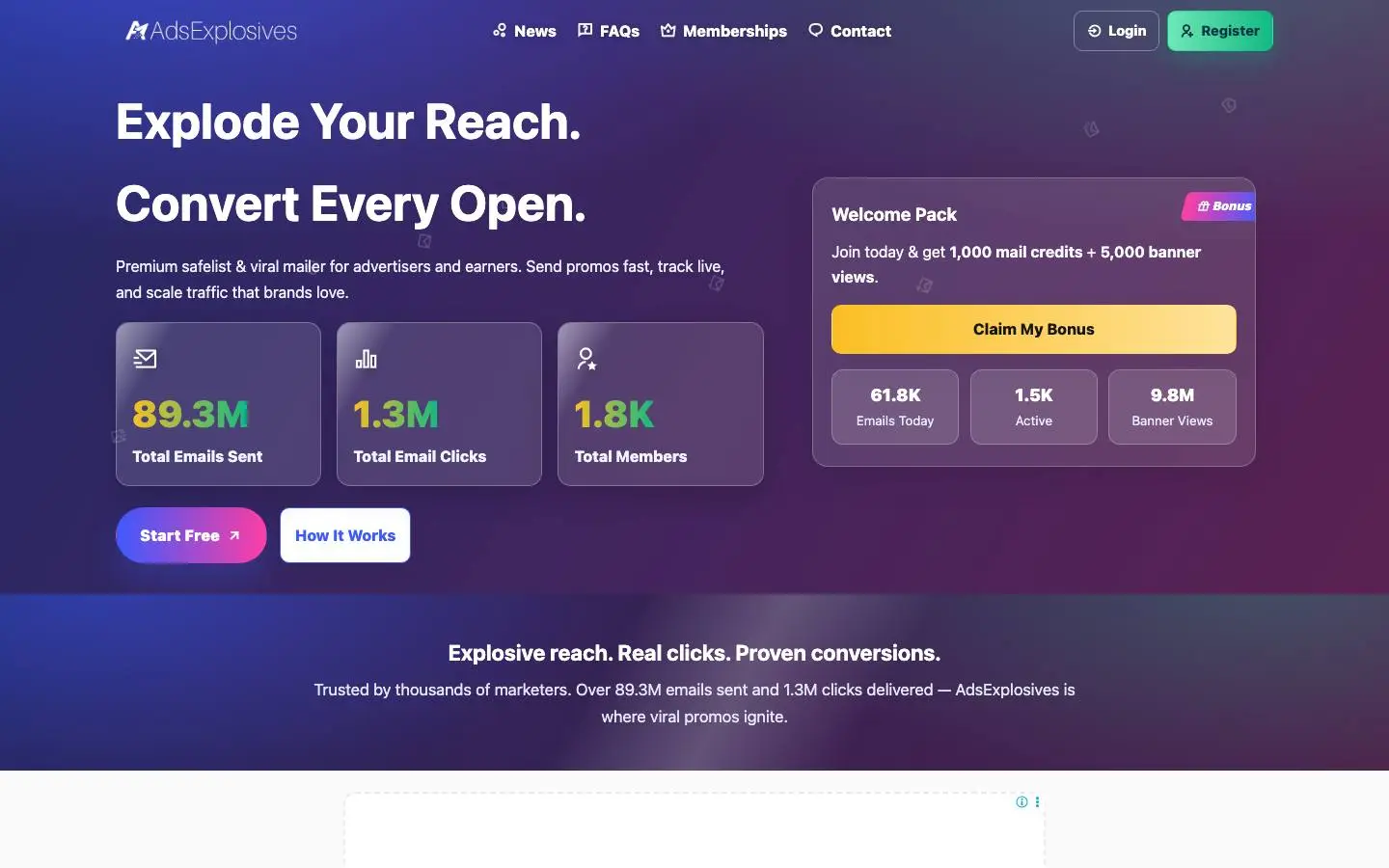
Task: Click the 89.3M emails sent figure
Action: (x=191, y=414)
